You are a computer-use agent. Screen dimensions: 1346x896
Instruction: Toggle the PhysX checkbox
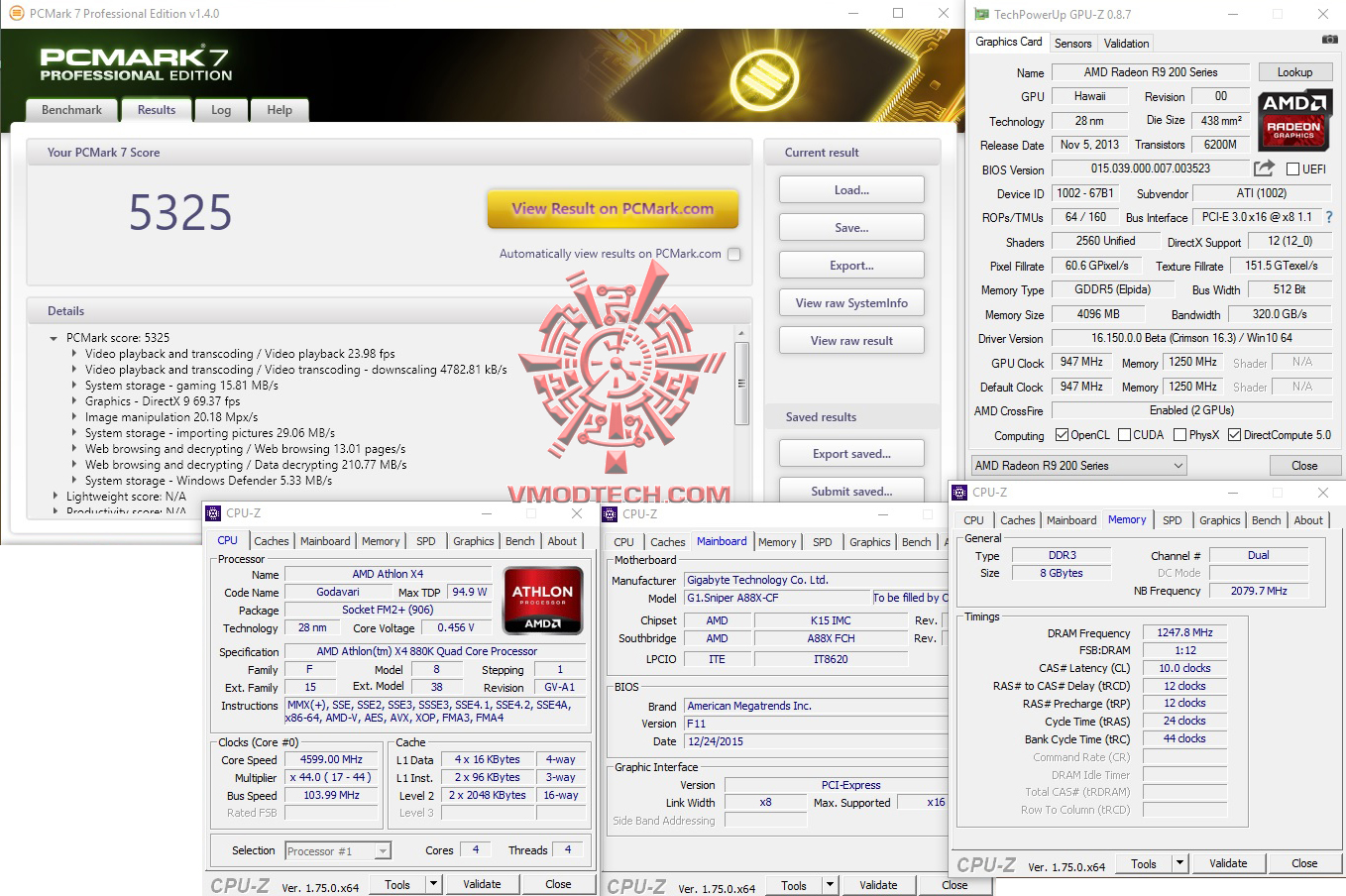[x=1179, y=435]
